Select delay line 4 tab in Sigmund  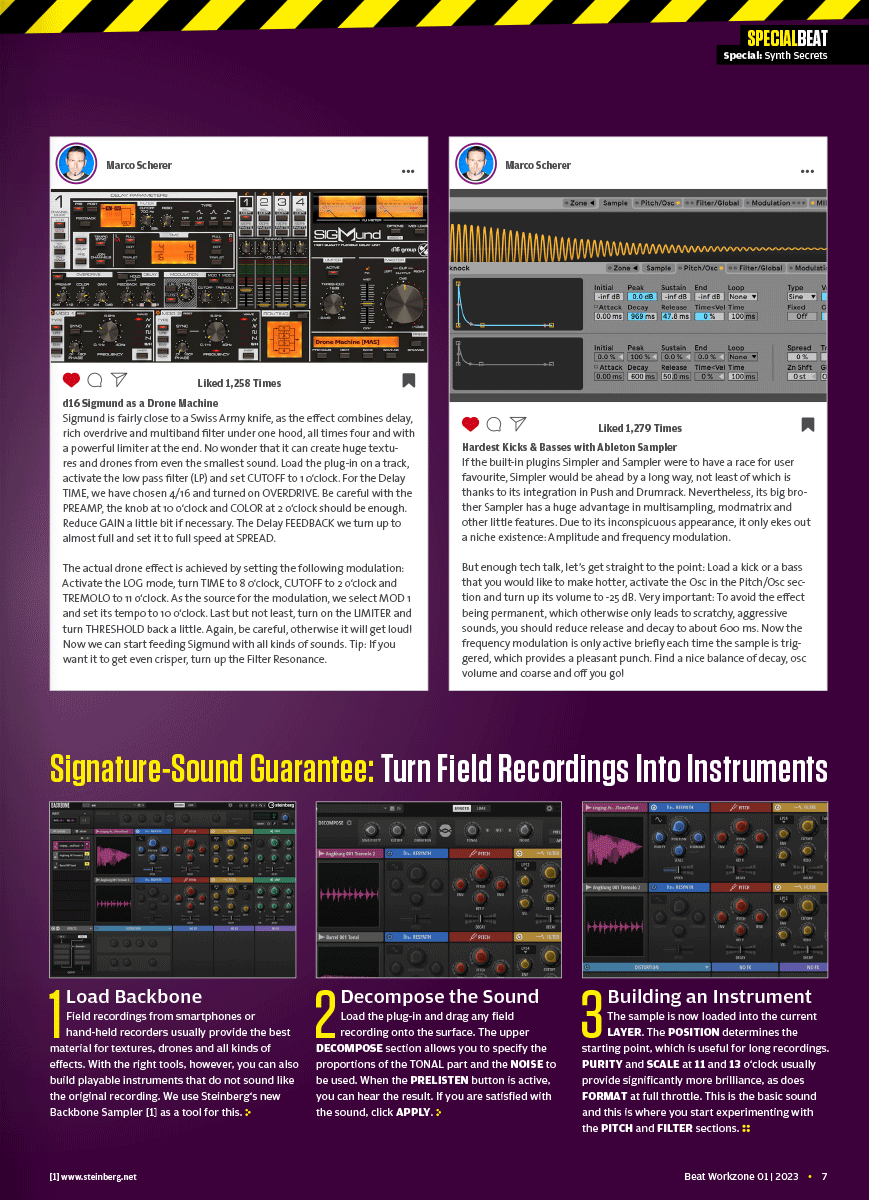point(300,202)
